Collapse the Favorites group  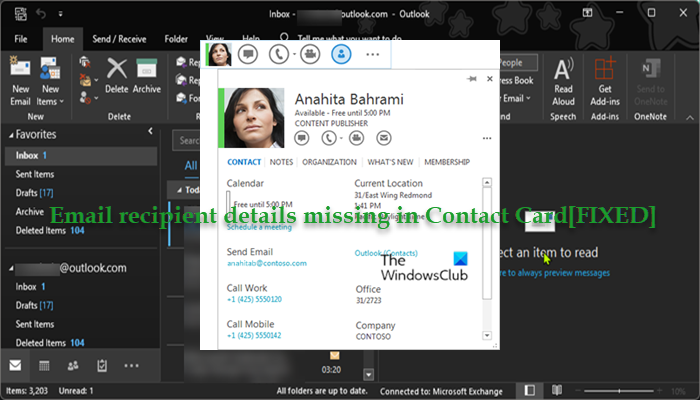click(x=11, y=135)
